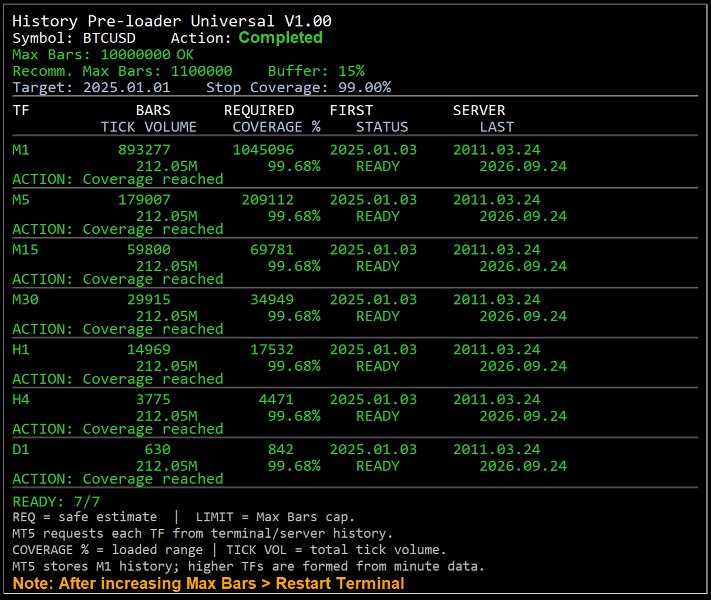Click the COVERAGE % column header
Screen dimensions: 711x600
pos(277,127)
